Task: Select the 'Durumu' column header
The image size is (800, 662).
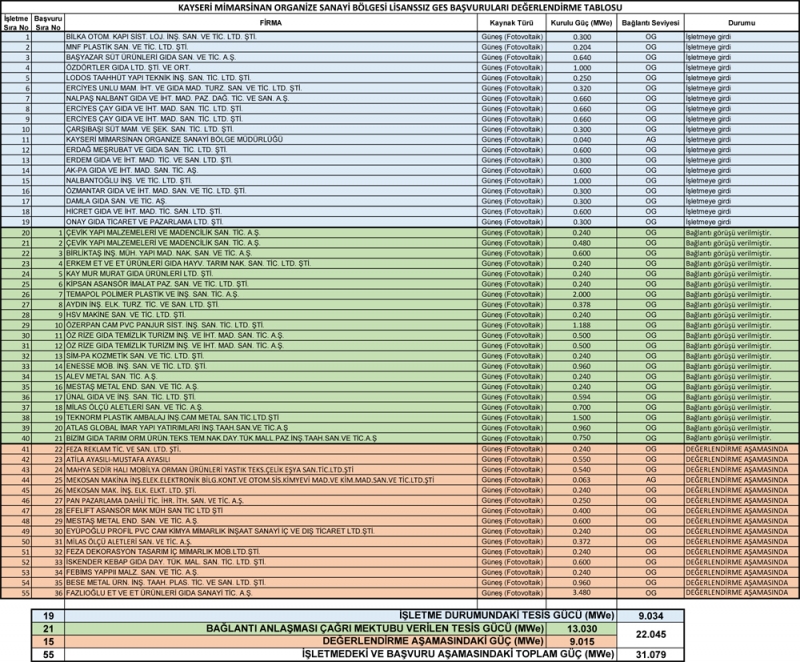Action: tap(741, 23)
